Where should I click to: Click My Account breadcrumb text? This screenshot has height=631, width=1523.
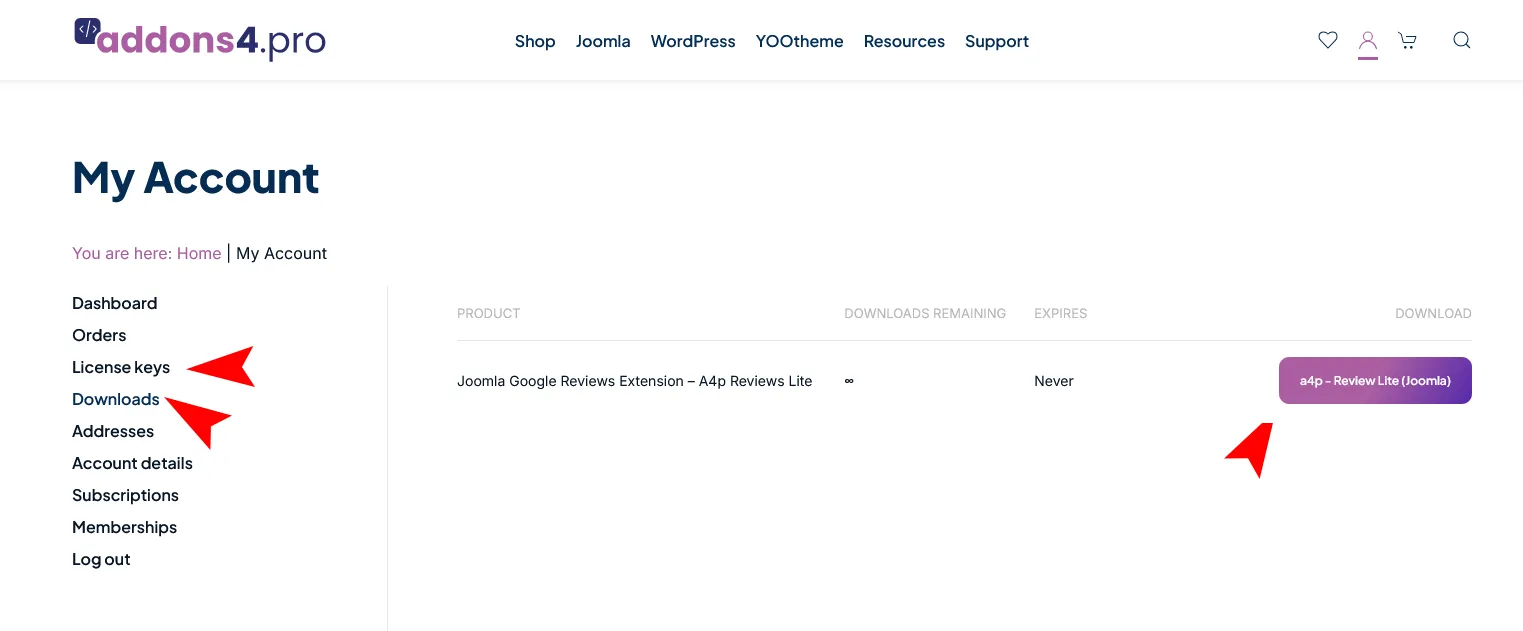pyautogui.click(x=282, y=253)
